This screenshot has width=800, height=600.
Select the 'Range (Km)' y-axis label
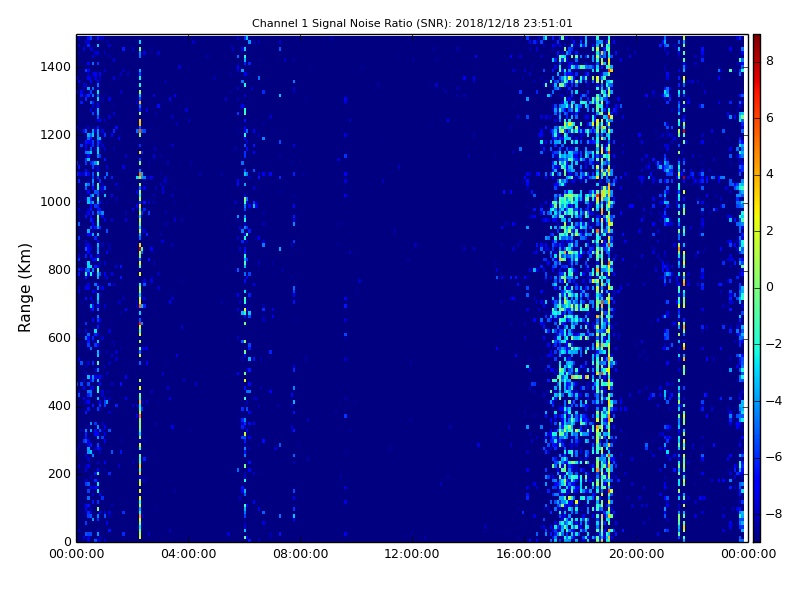point(24,288)
